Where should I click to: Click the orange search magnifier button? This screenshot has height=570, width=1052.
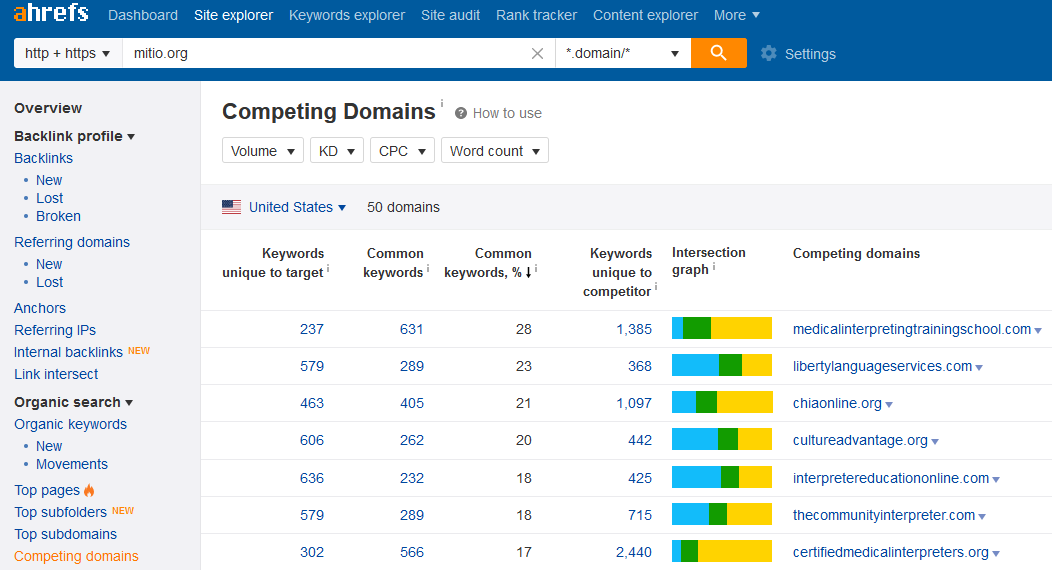719,53
